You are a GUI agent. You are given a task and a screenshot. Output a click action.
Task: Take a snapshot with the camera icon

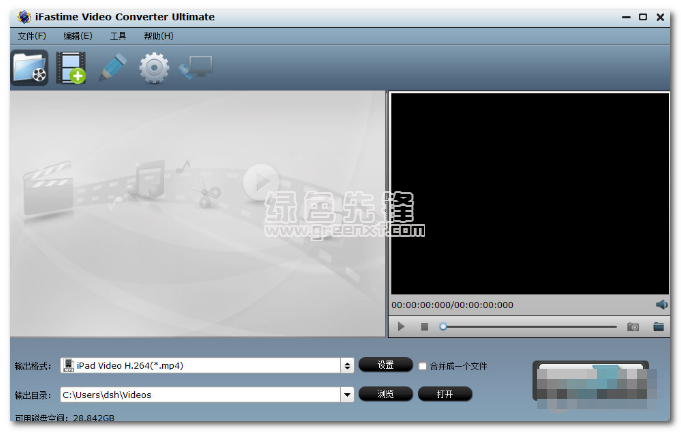(633, 326)
